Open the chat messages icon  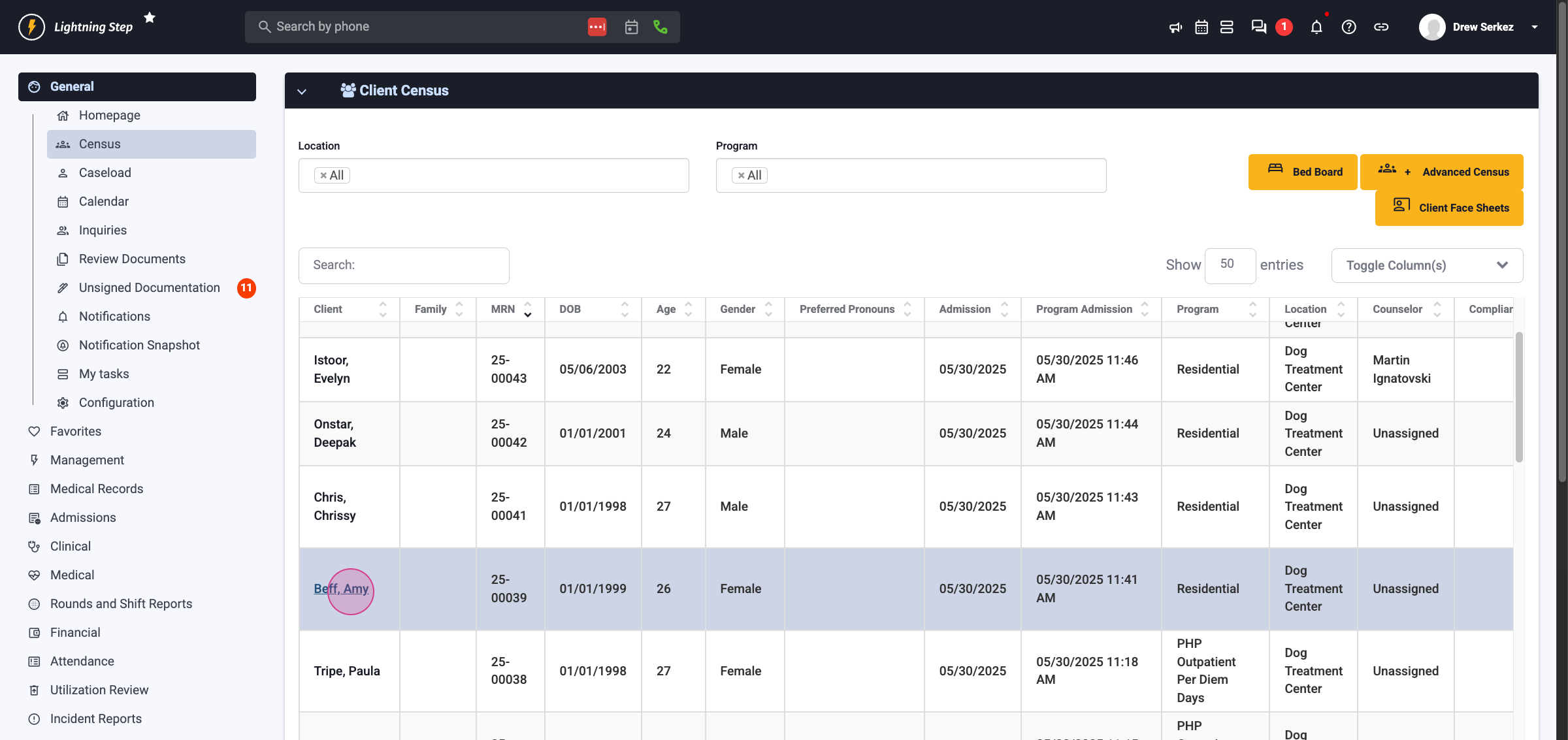pyautogui.click(x=1258, y=27)
